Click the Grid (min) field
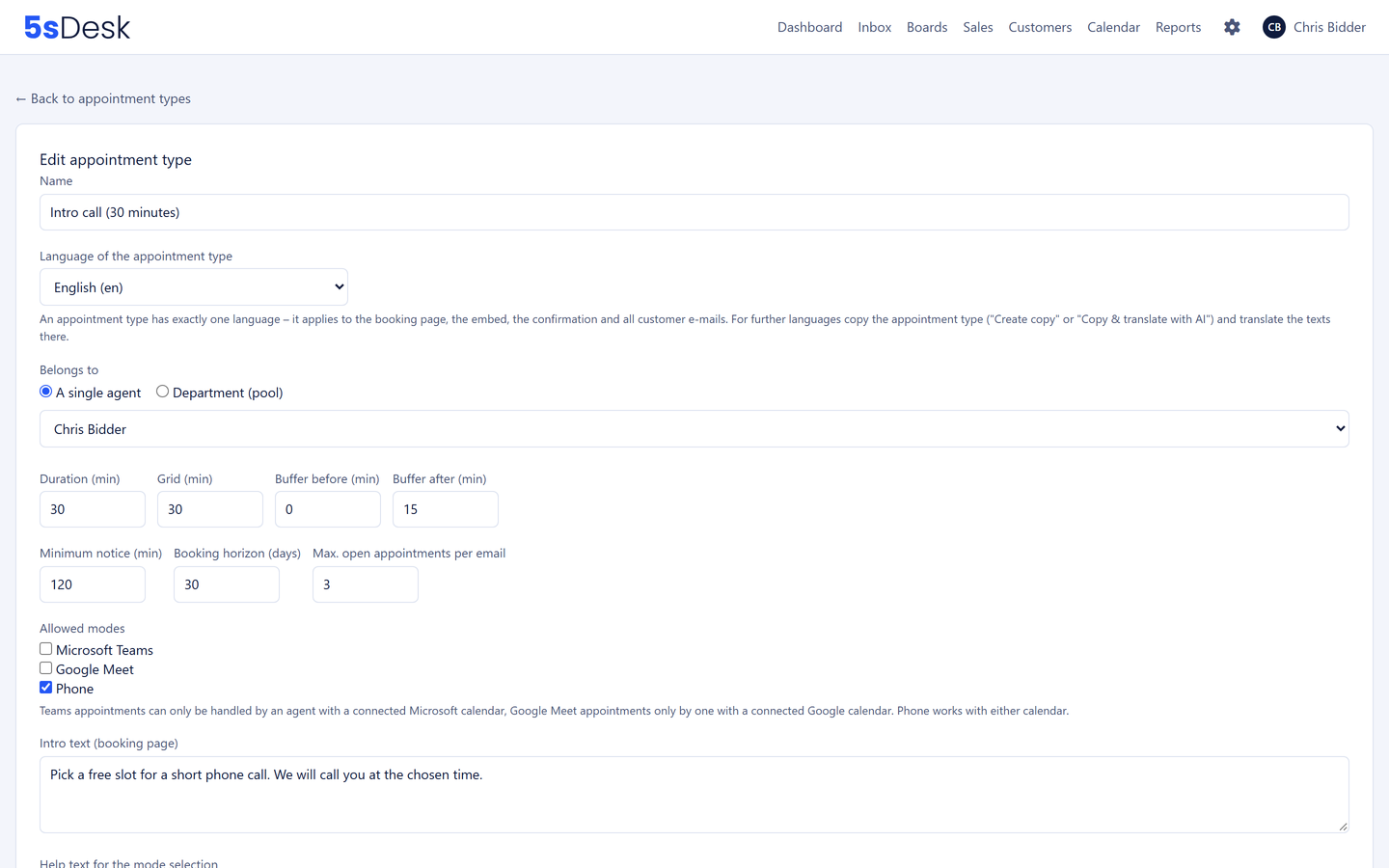The image size is (1389, 868). [210, 509]
